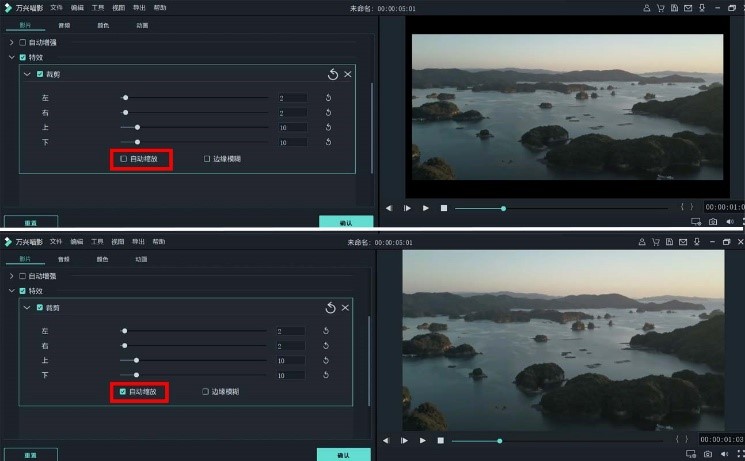Viewport: 745px width, 461px height.
Task: Enable 边缘模糊 checkbox in upper window
Action: pyautogui.click(x=207, y=159)
